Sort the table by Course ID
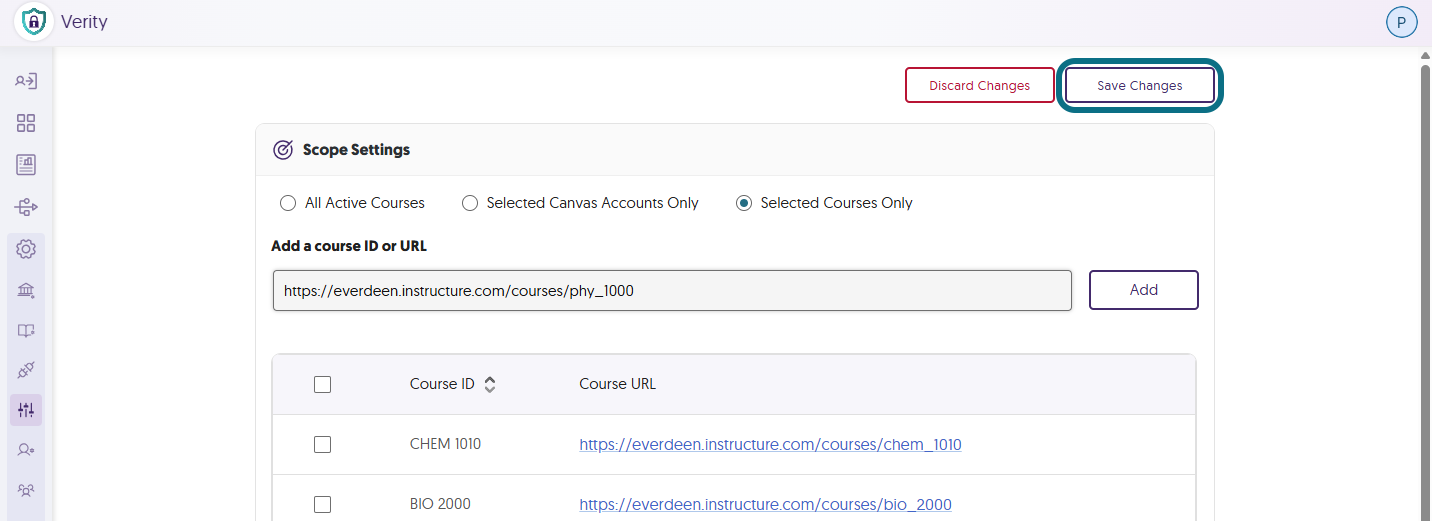The width and height of the screenshot is (1432, 521). pos(490,384)
